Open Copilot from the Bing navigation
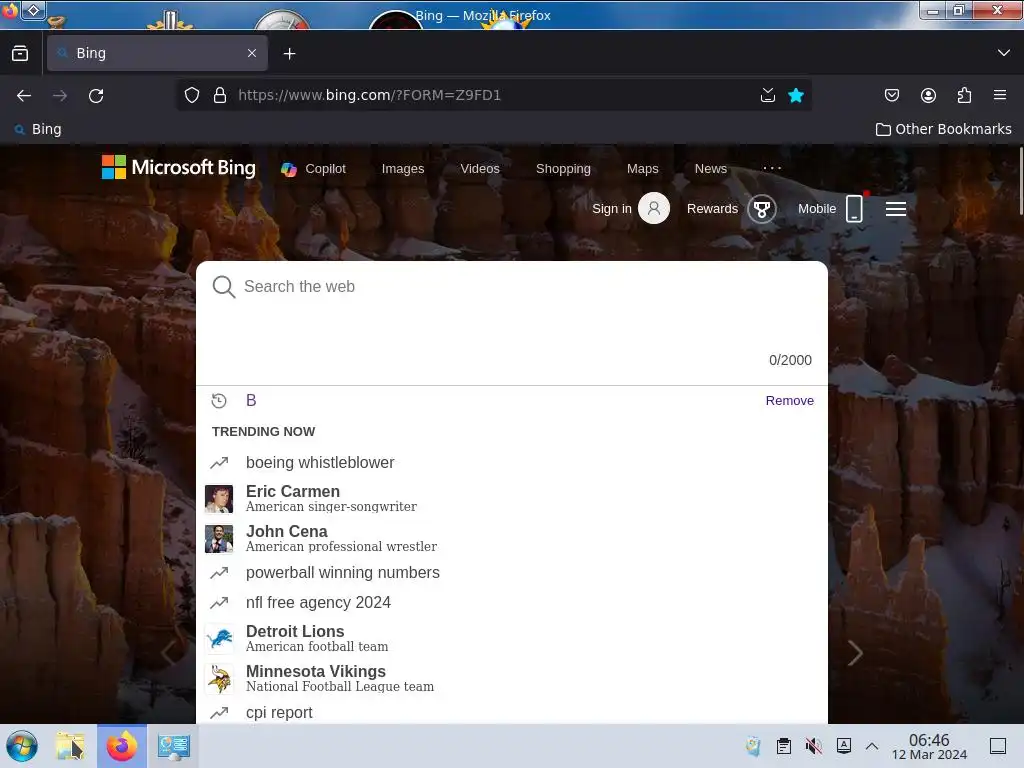The image size is (1024, 768). tap(313, 169)
